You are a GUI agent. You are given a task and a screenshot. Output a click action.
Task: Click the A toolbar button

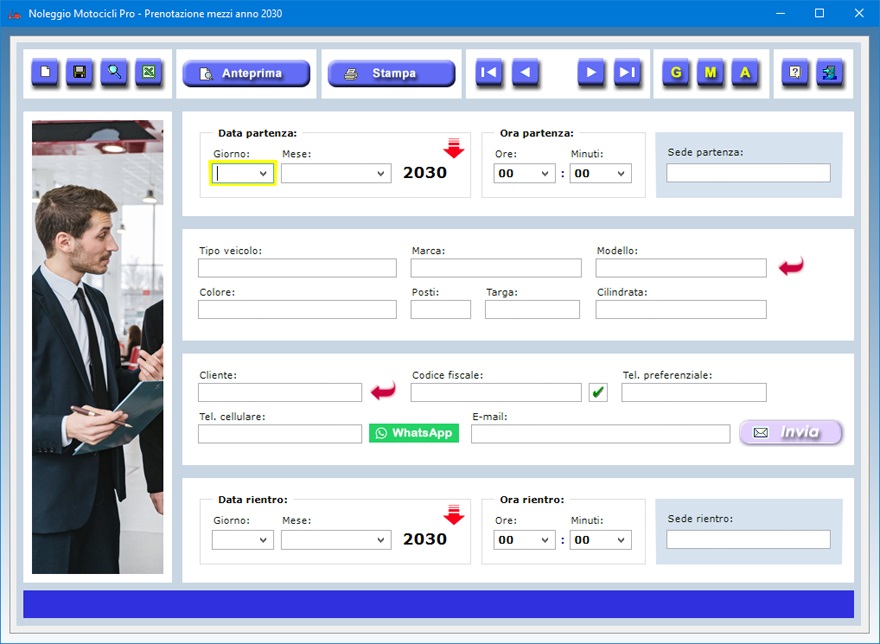point(745,72)
